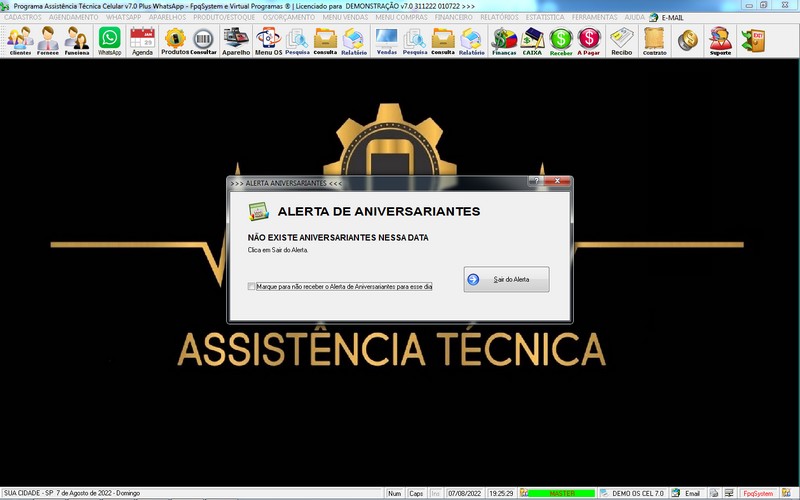Screen dimensions: 800x500
Task: Click Consulta drawer icon in Vendas group
Action: pyautogui.click(x=443, y=41)
